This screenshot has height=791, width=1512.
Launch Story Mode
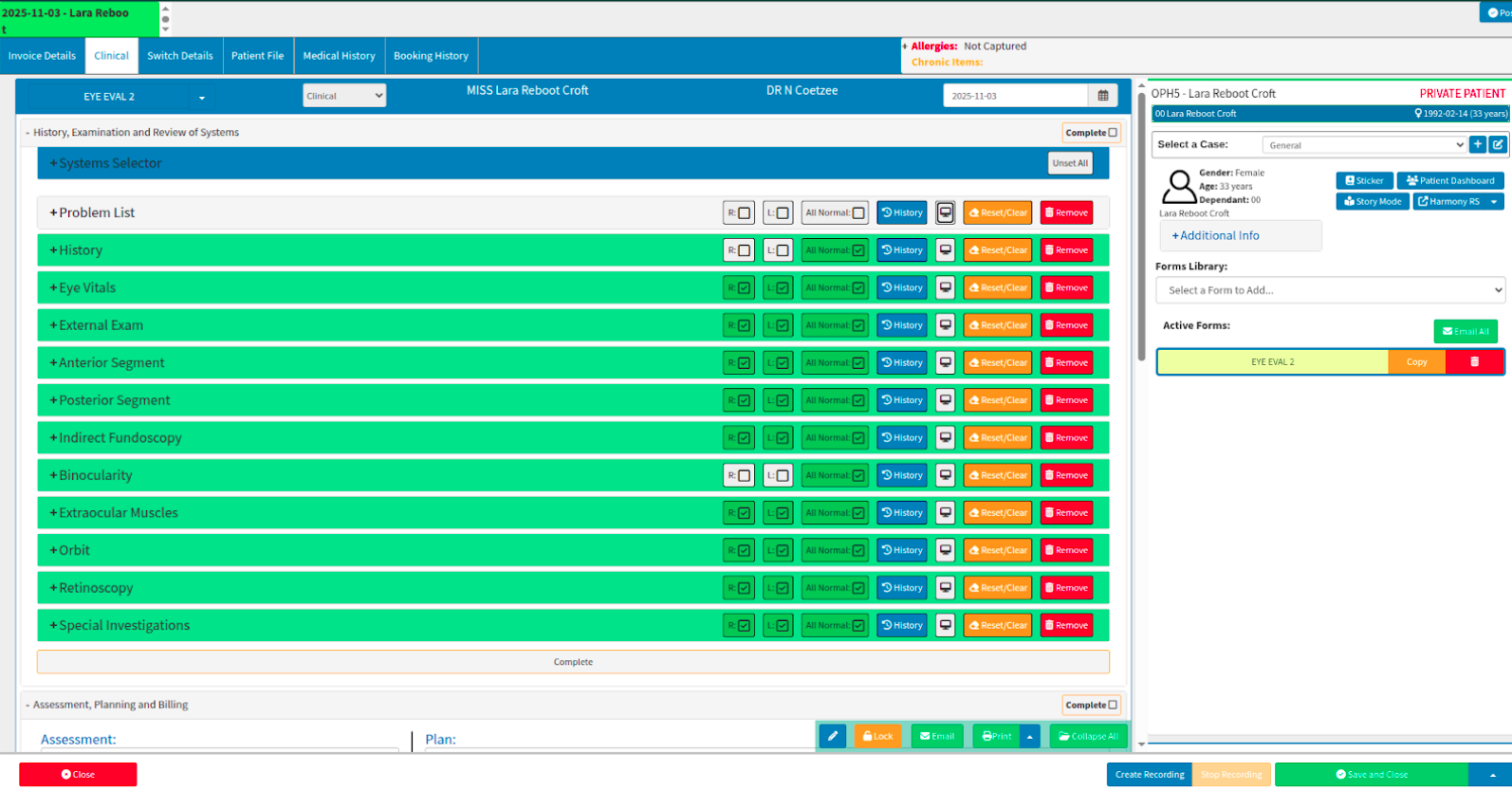coord(1373,201)
